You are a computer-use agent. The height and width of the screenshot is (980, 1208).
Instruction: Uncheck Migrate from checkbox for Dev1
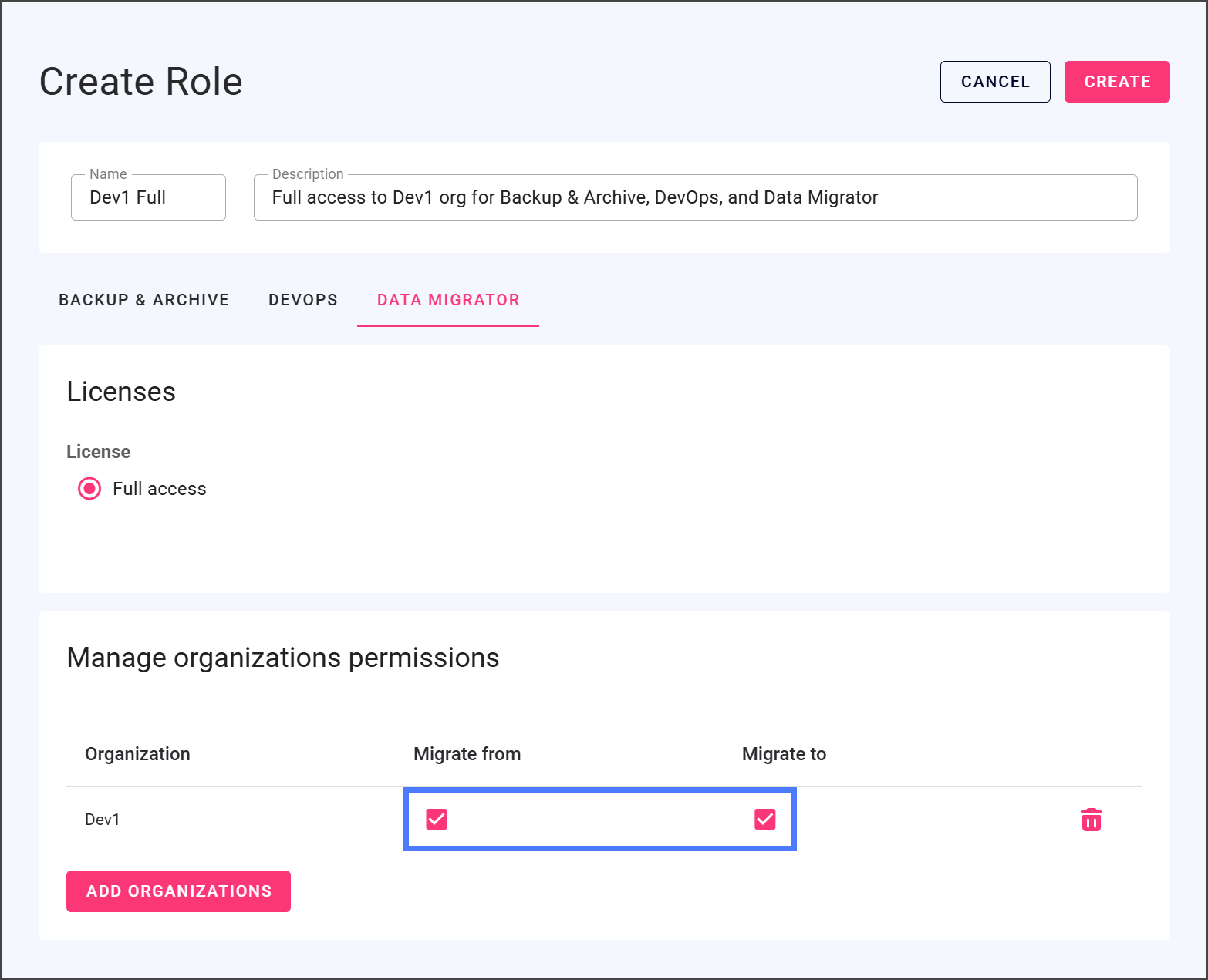[437, 819]
